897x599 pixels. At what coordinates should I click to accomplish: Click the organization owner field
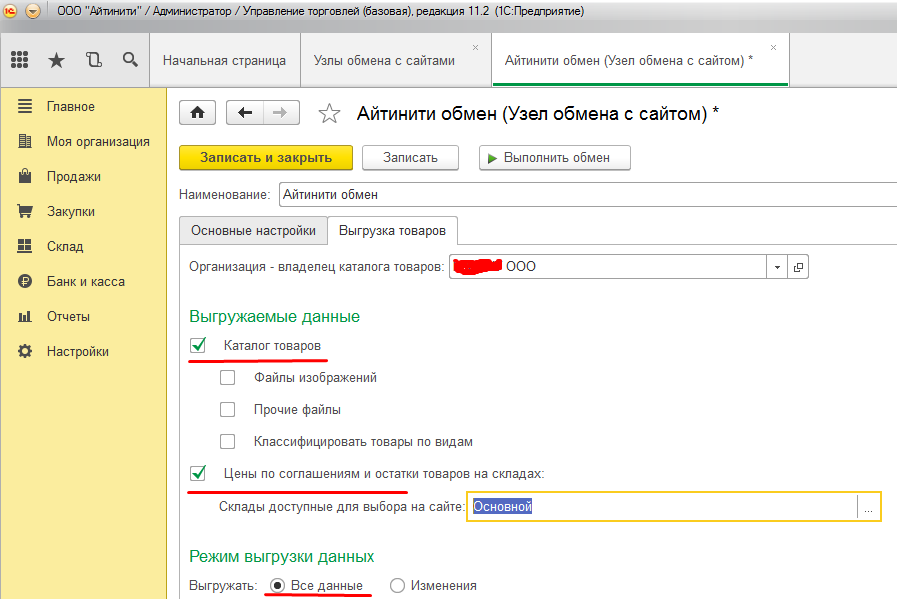point(608,267)
